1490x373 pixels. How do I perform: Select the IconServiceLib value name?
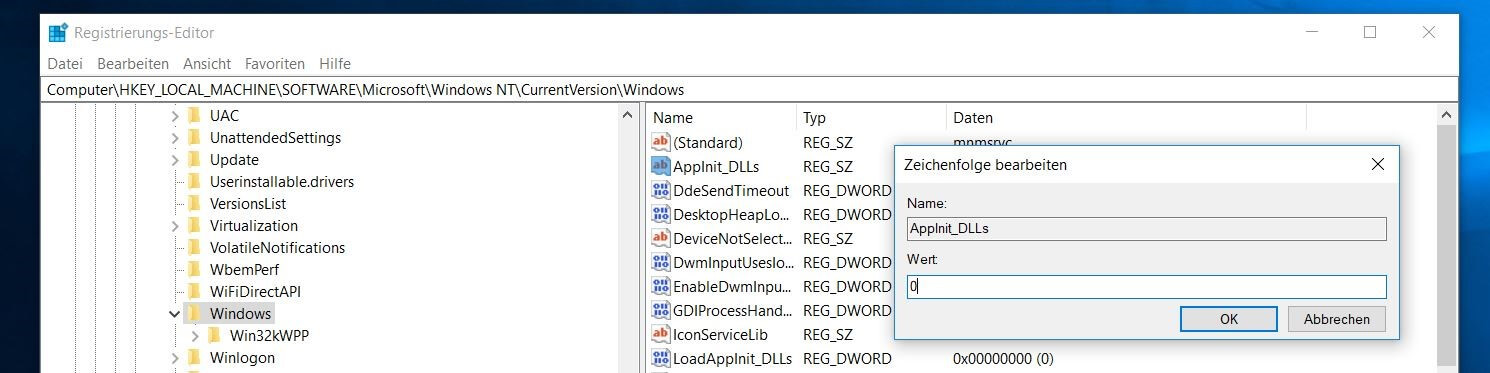720,335
